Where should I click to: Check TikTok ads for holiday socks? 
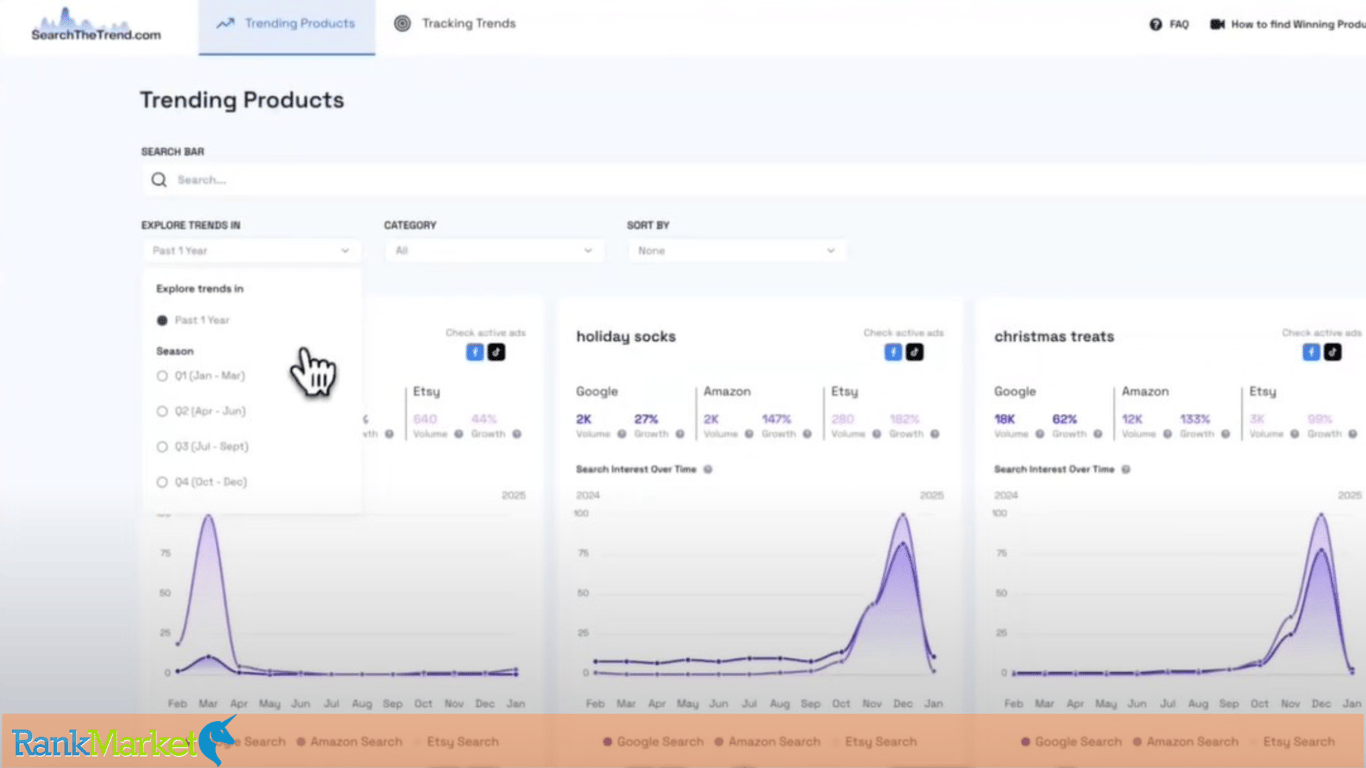[914, 352]
